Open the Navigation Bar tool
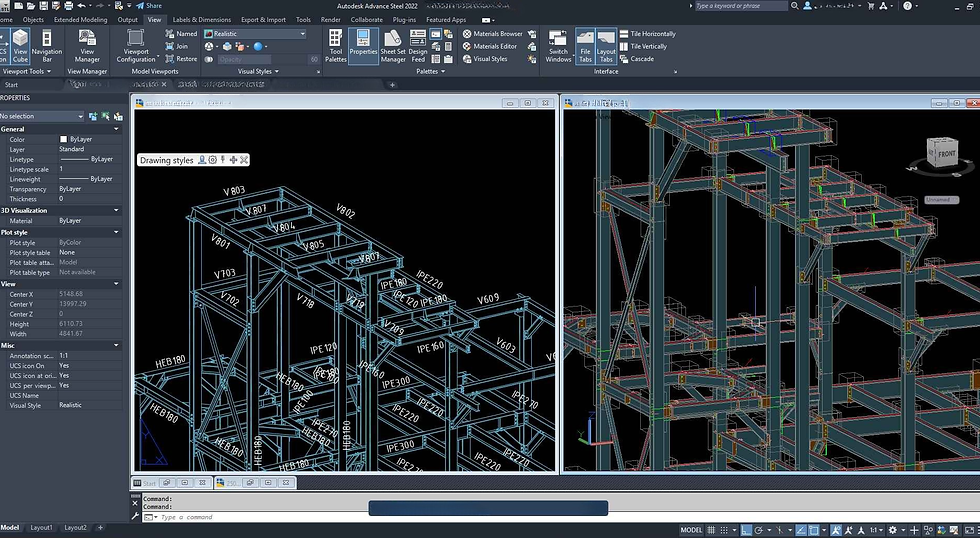980x538 pixels. (47, 46)
